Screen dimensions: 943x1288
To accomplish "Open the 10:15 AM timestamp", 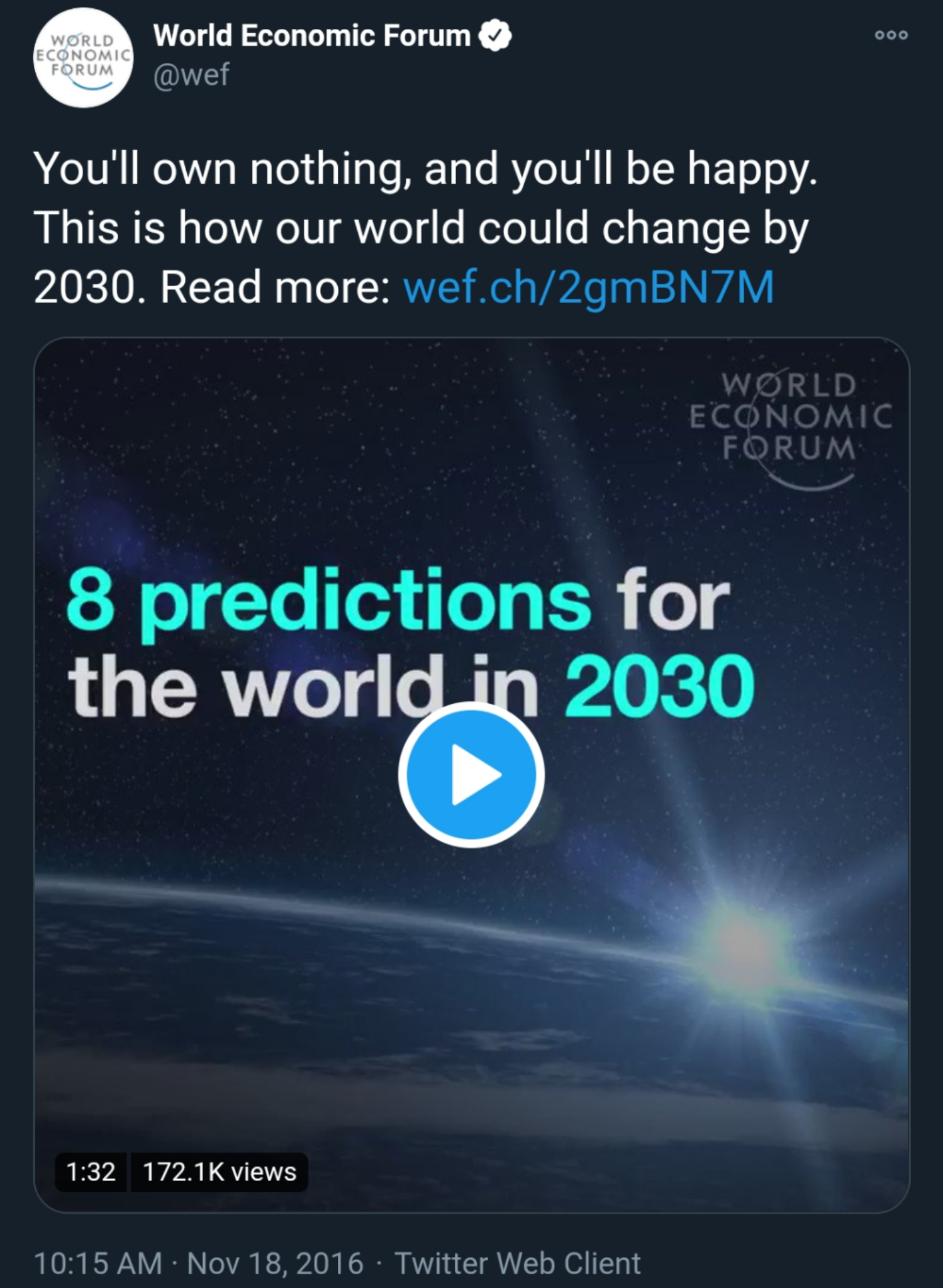I will pos(98,1263).
